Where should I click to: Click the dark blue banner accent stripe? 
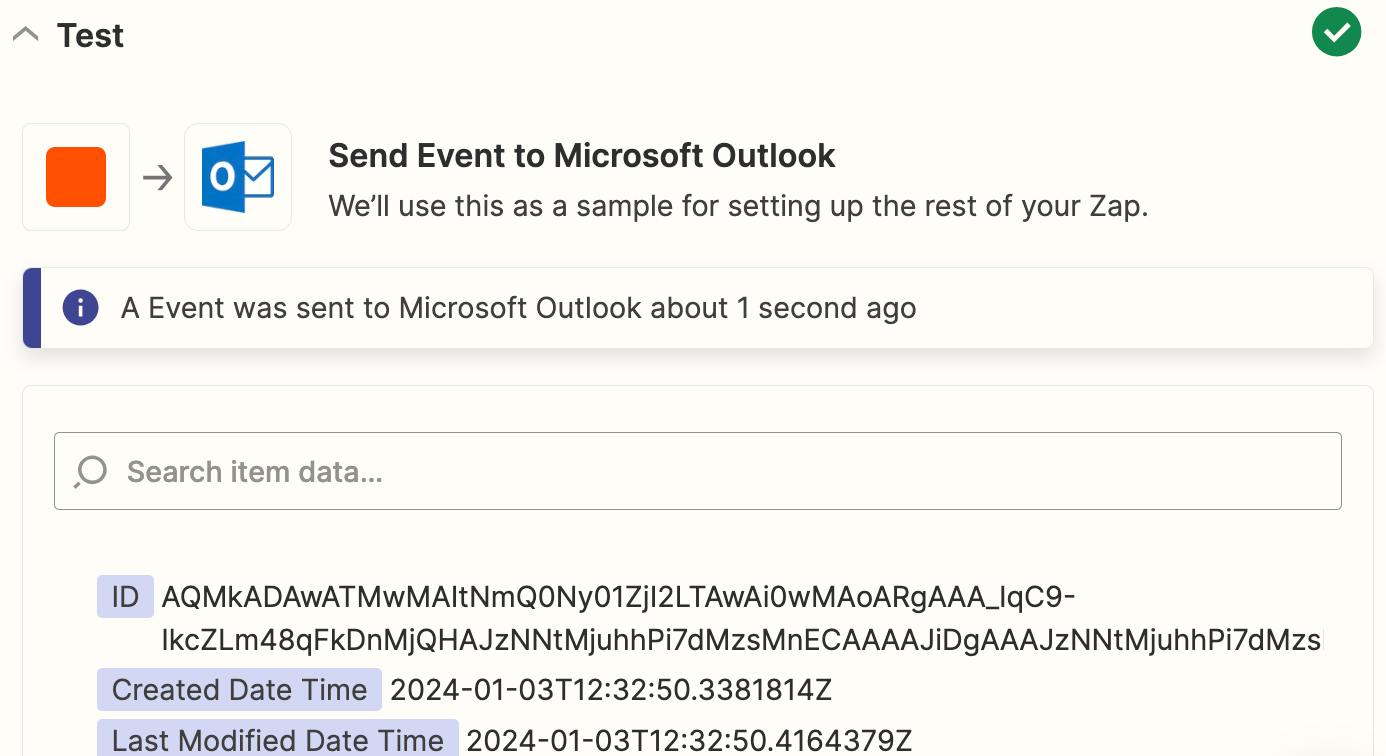coord(32,308)
